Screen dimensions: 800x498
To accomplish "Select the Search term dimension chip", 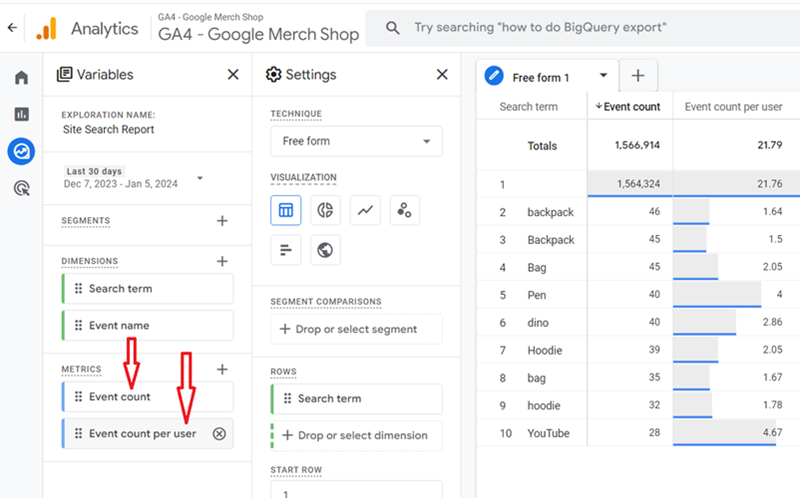I will point(147,289).
